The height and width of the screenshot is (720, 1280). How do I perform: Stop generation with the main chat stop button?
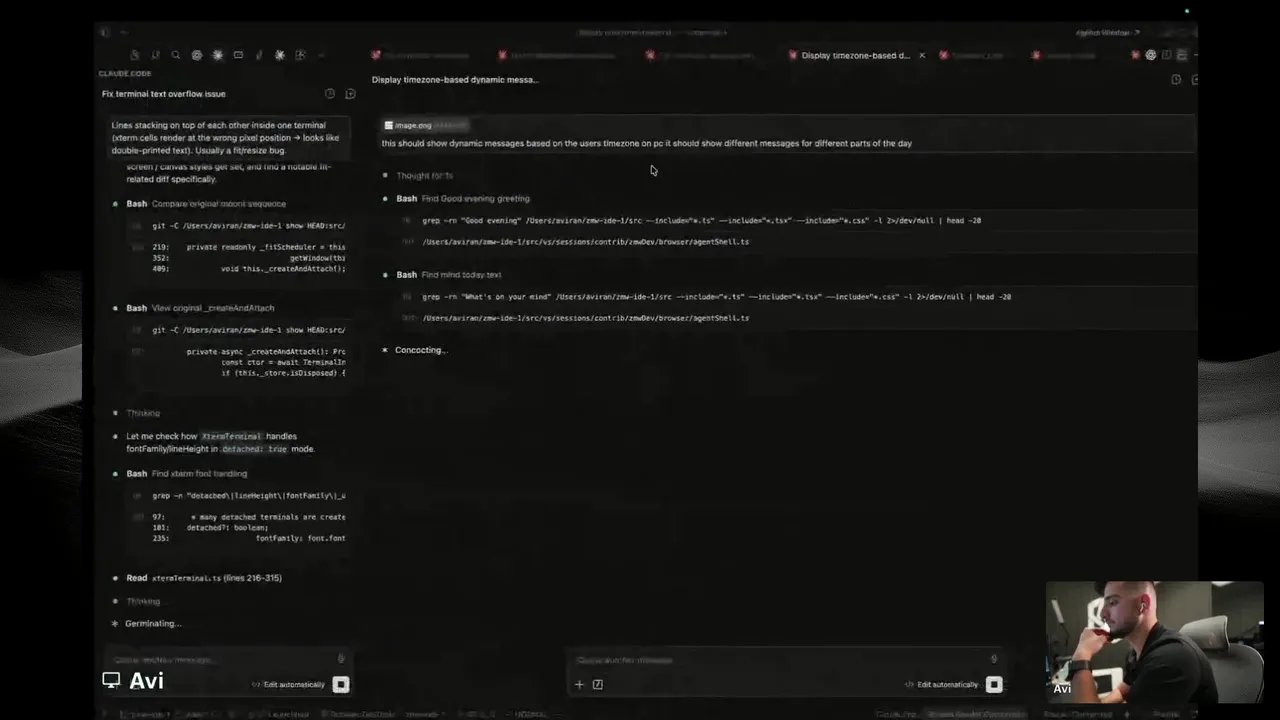(994, 685)
